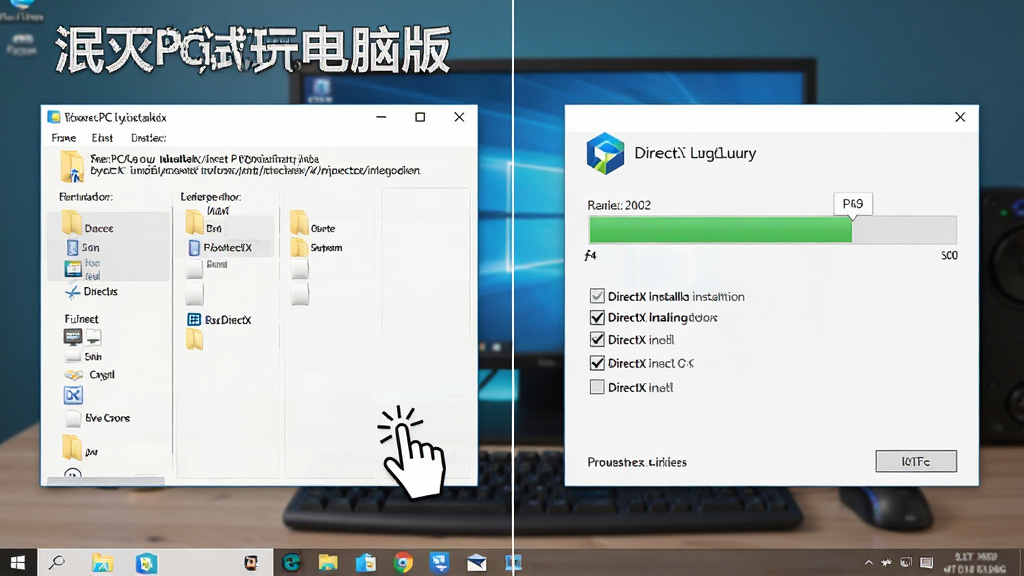The width and height of the screenshot is (1024, 576).
Task: Uncheck the DirectX inecl C:\ checkbox
Action: (x=597, y=363)
